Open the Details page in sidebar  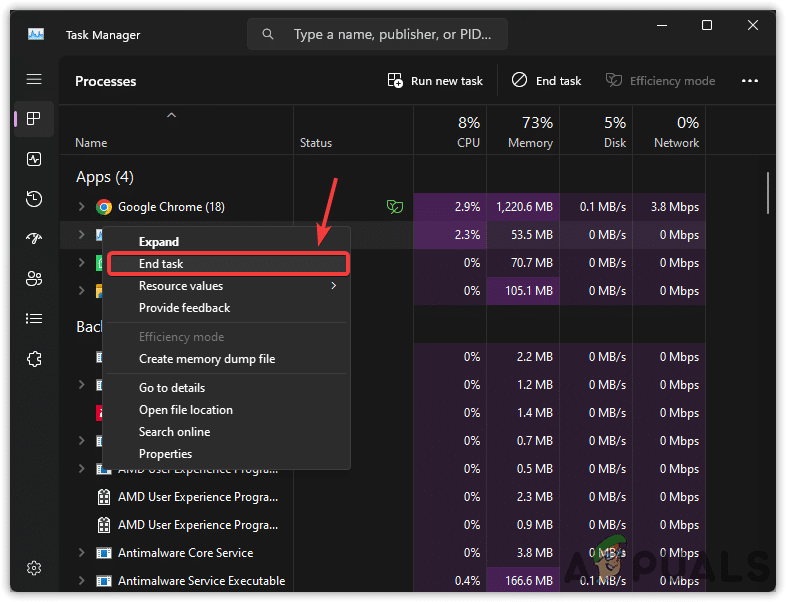coord(34,318)
